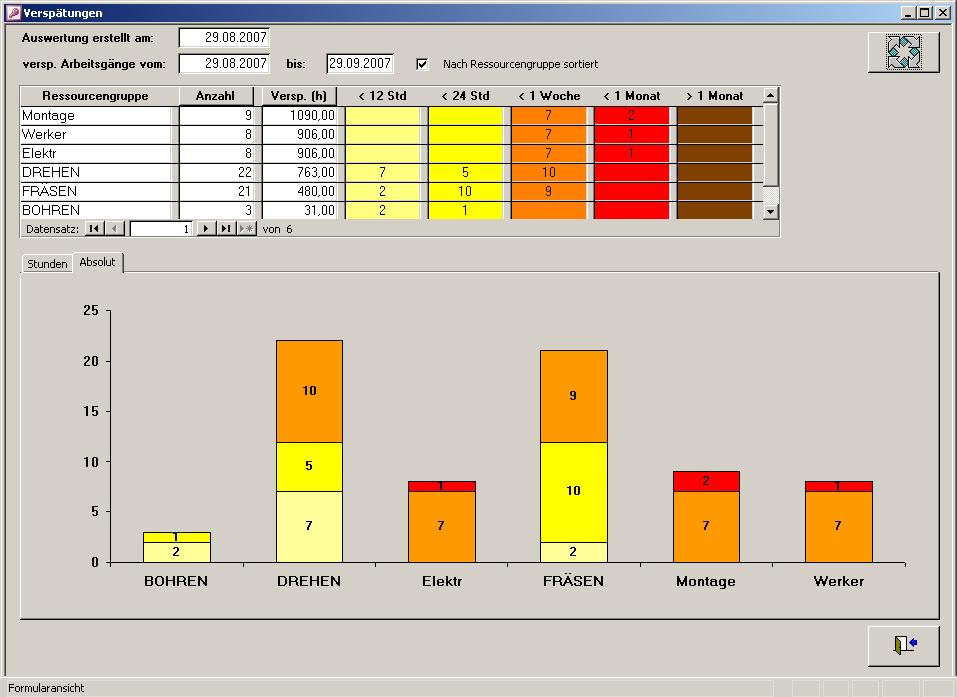This screenshot has width=957, height=697.
Task: Click the new record navigation button
Action: pos(247,229)
